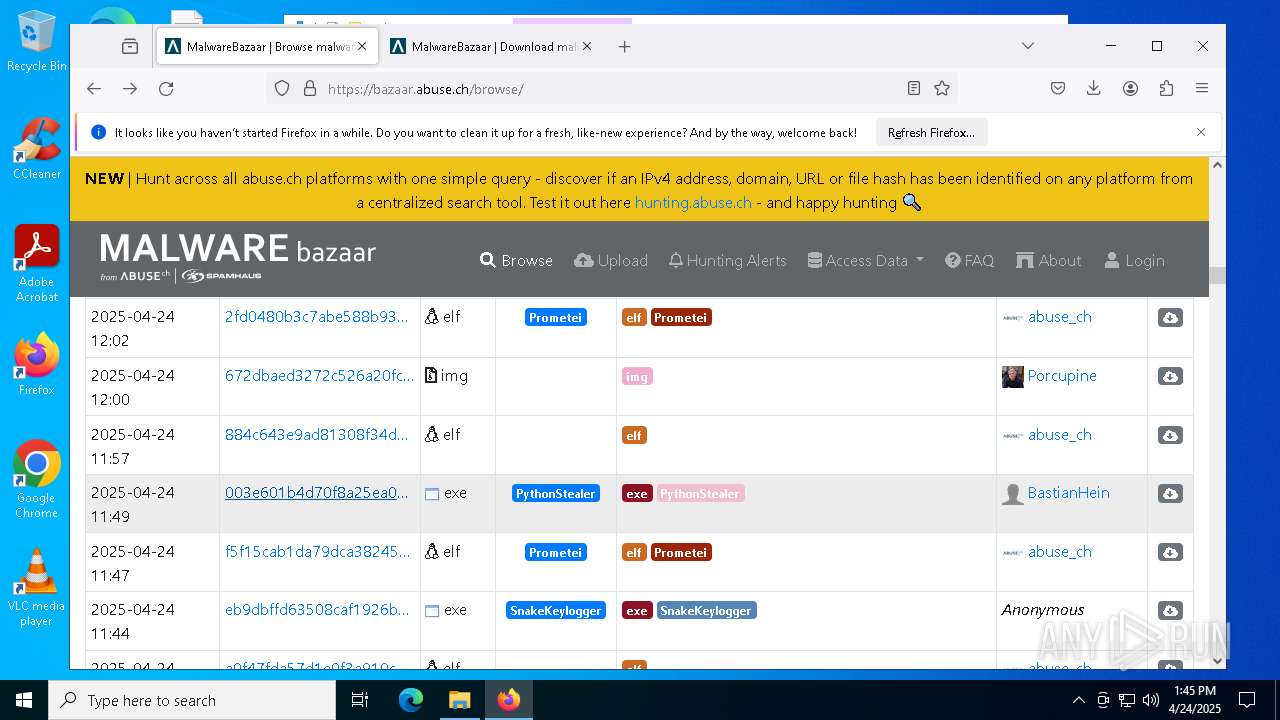Open reporter Porcupine profile link

pos(1062,375)
